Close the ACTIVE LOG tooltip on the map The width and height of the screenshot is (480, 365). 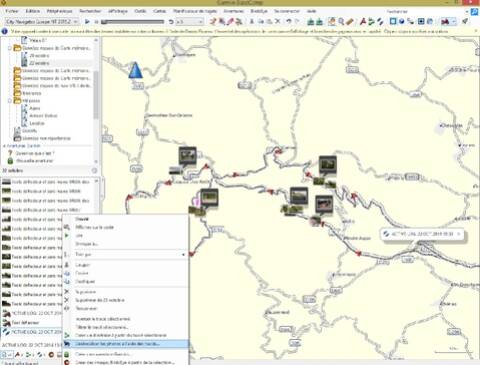pyautogui.click(x=459, y=234)
